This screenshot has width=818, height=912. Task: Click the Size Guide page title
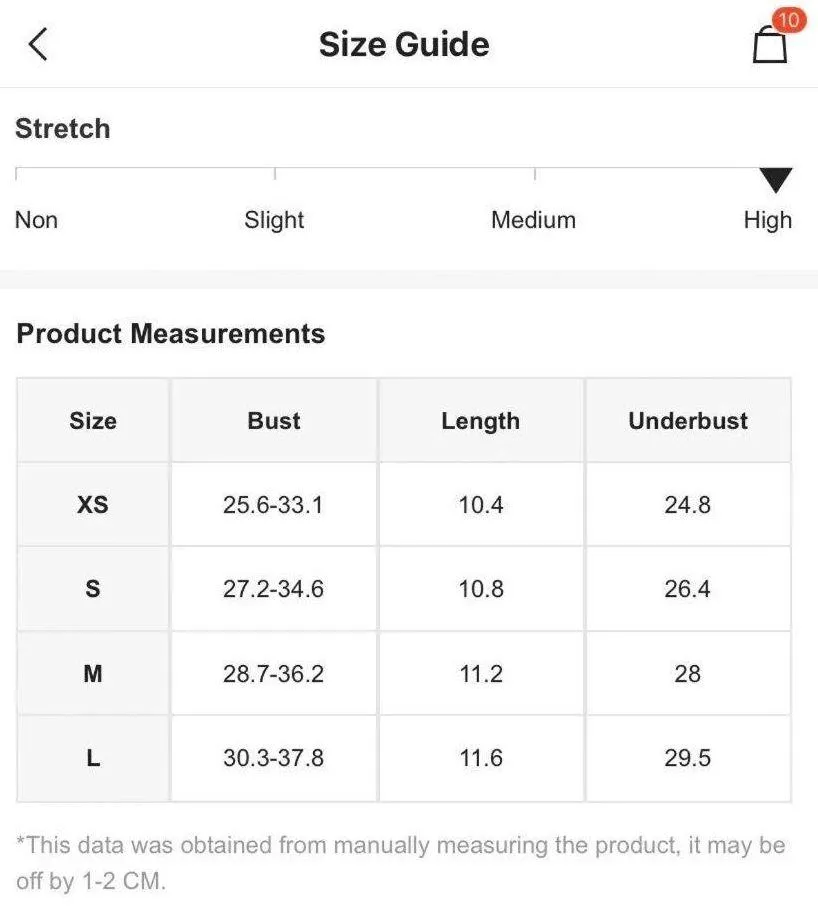coord(404,45)
